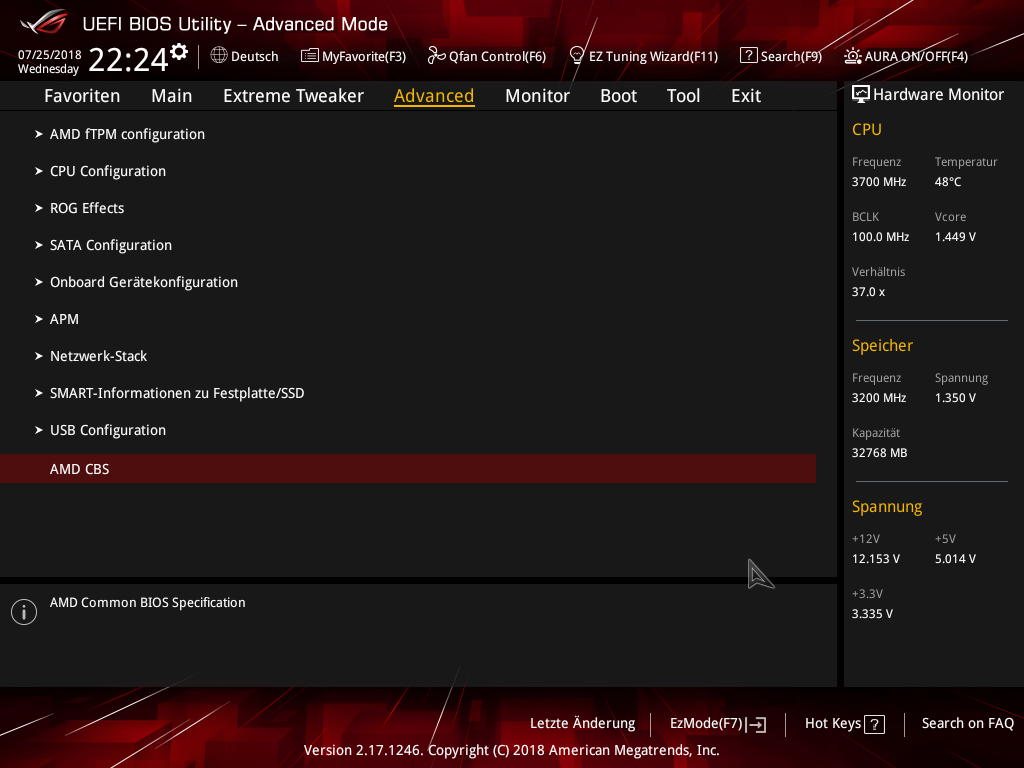
Task: Open the highlighted AMD CBS entry
Action: point(408,469)
